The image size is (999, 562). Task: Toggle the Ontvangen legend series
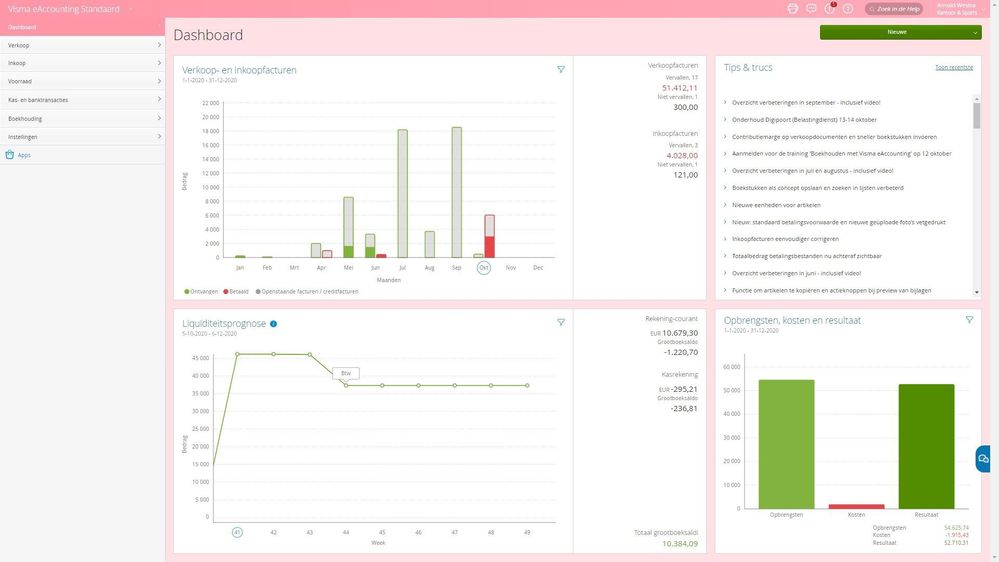[201, 292]
